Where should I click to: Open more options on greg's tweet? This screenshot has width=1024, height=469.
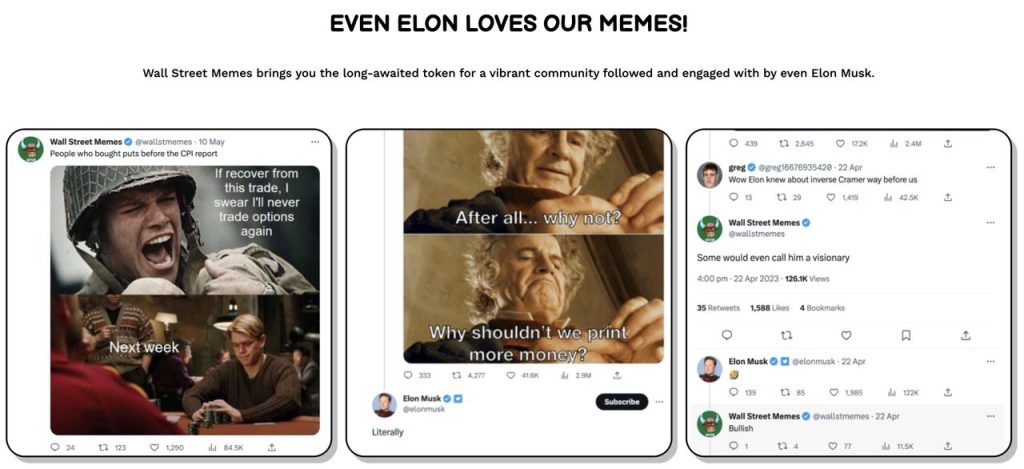click(990, 167)
